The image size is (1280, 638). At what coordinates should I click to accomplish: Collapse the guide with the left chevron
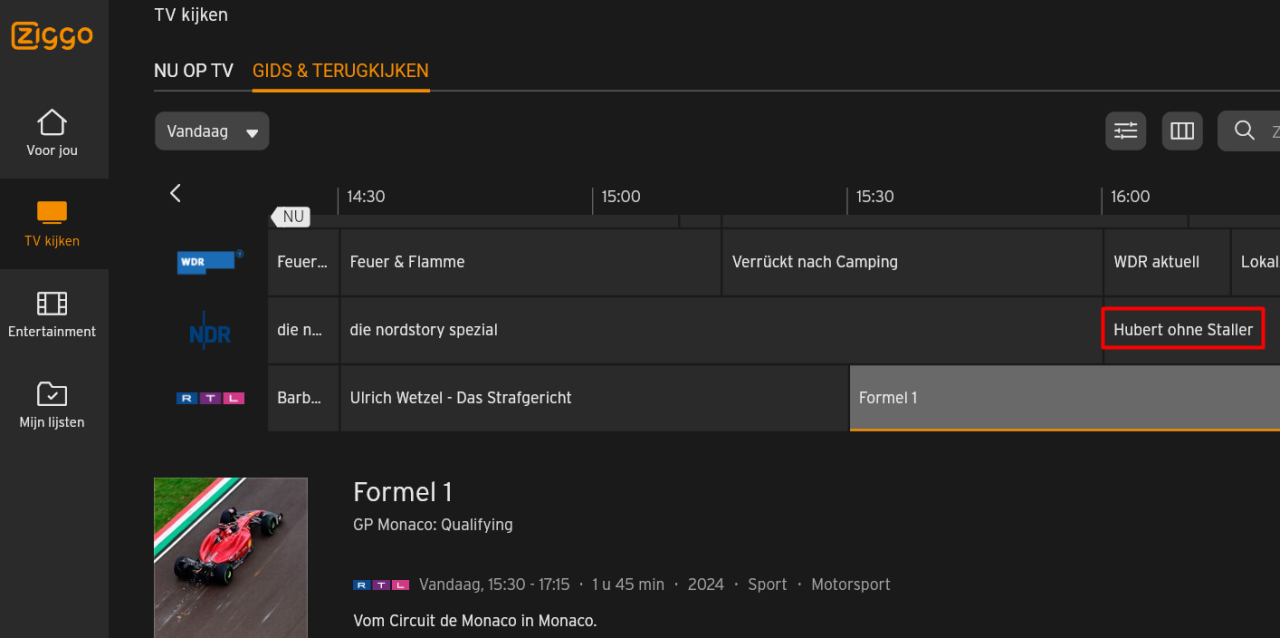[175, 193]
